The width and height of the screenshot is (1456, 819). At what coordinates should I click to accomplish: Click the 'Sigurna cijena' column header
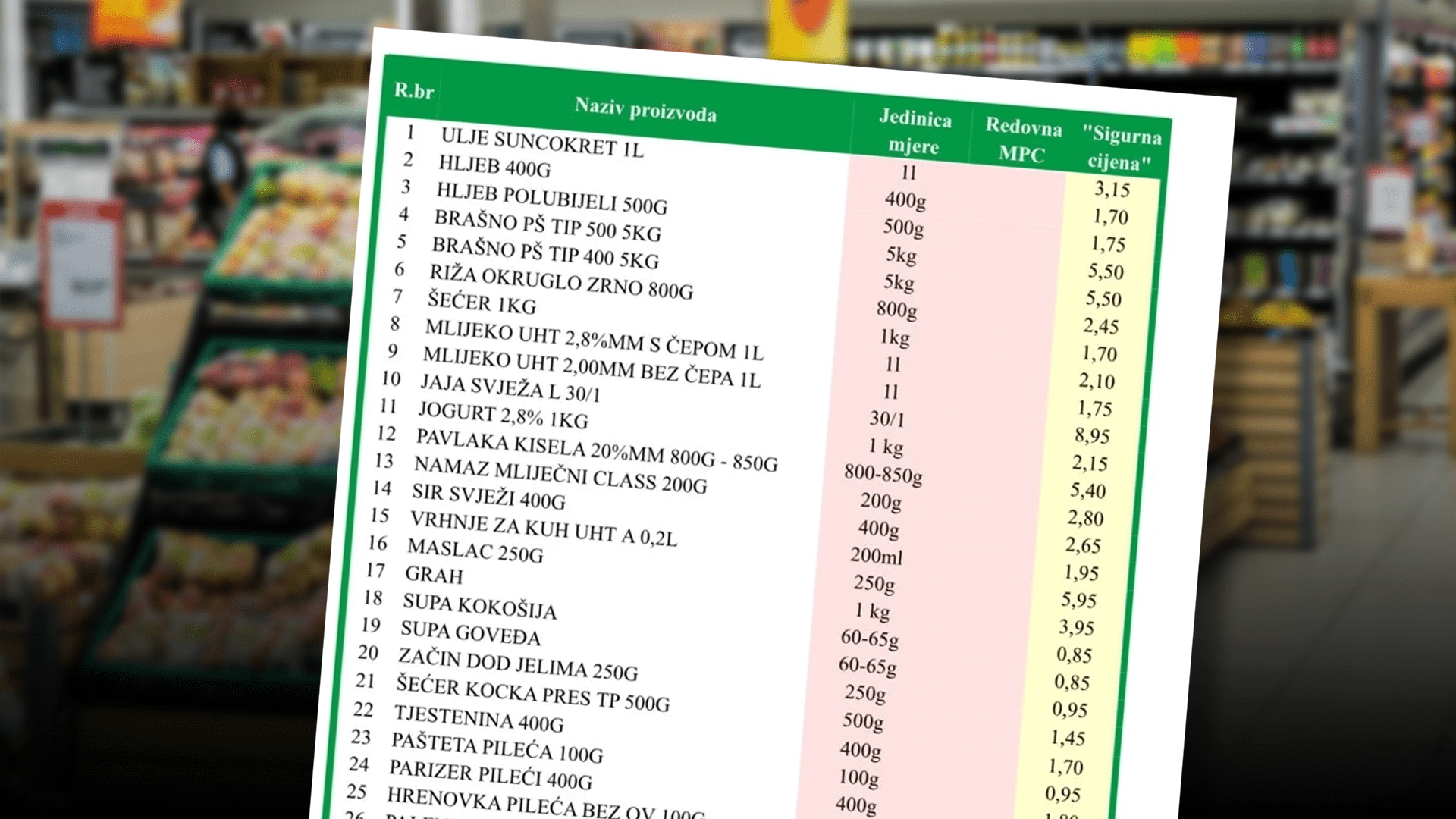(x=1121, y=149)
